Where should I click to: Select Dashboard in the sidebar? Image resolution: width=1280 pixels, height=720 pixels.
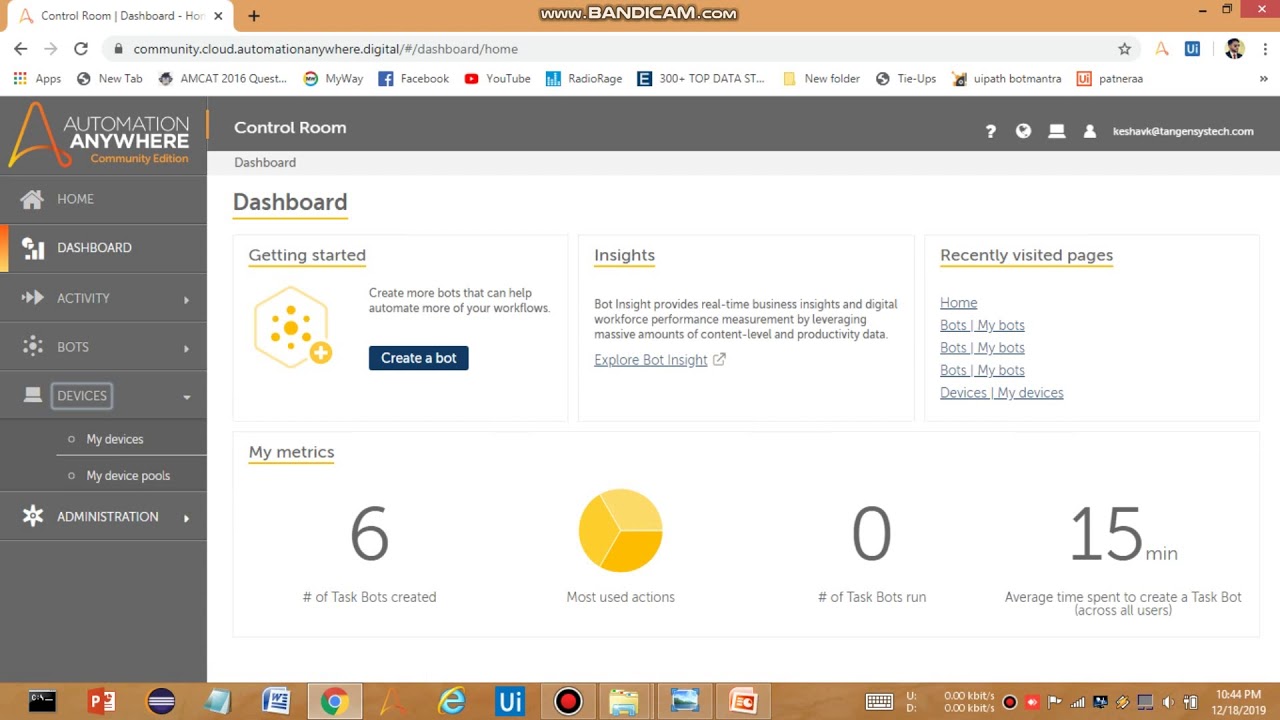click(94, 248)
